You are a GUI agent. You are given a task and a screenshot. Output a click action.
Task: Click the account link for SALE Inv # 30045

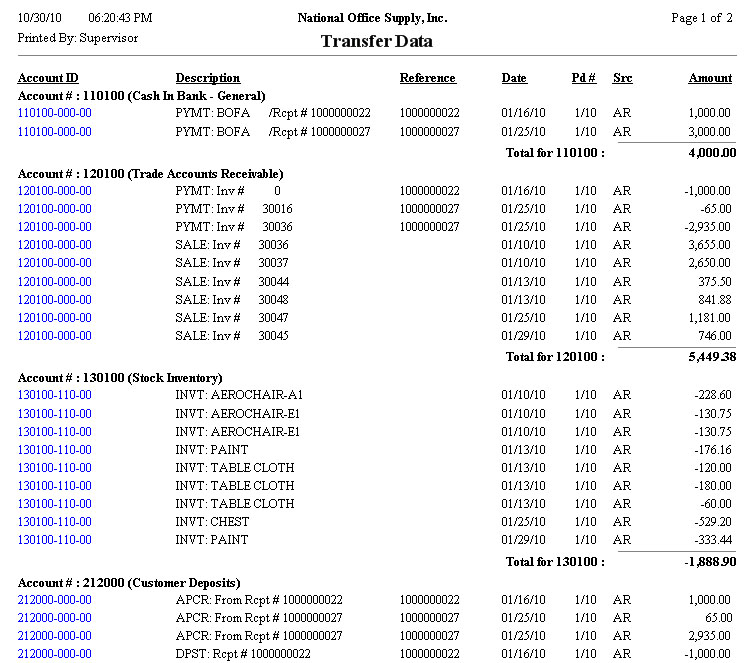point(55,336)
